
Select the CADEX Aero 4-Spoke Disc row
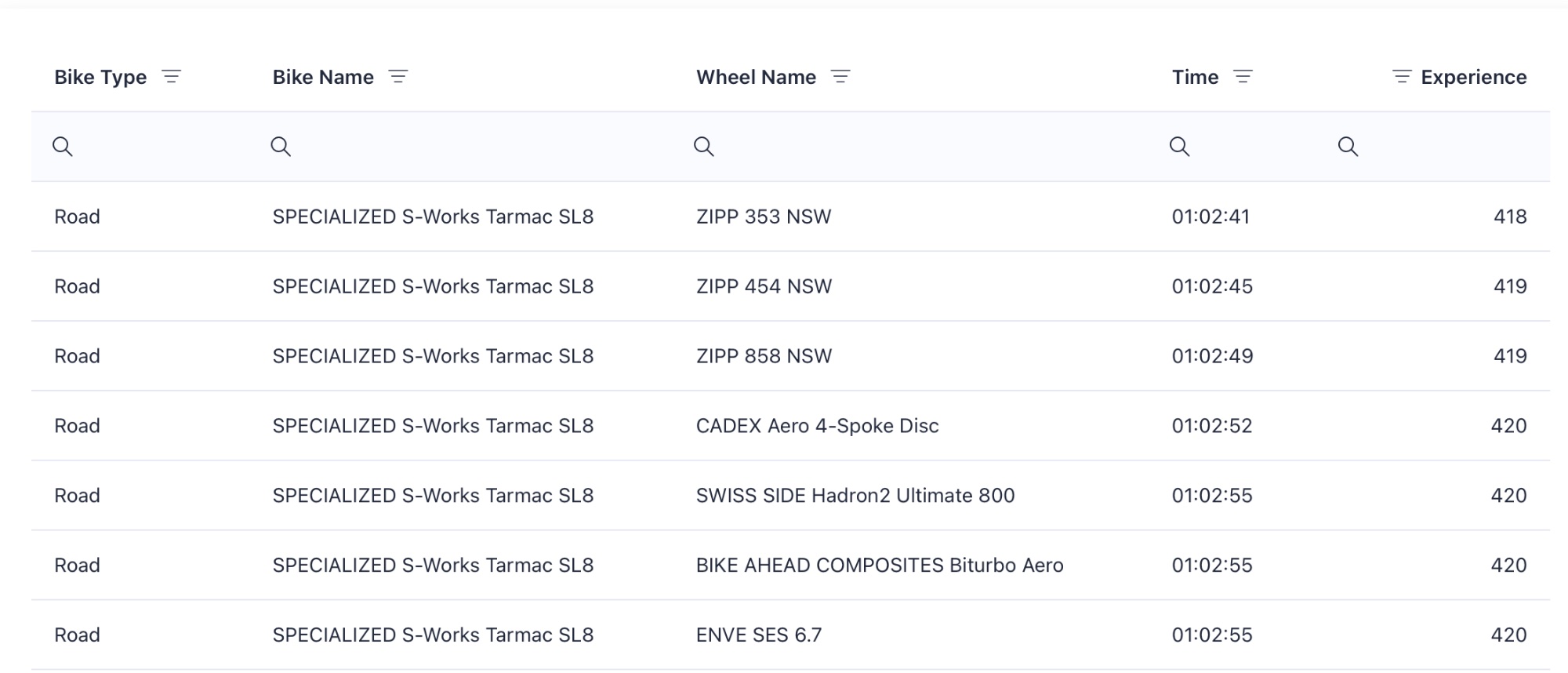pos(817,426)
